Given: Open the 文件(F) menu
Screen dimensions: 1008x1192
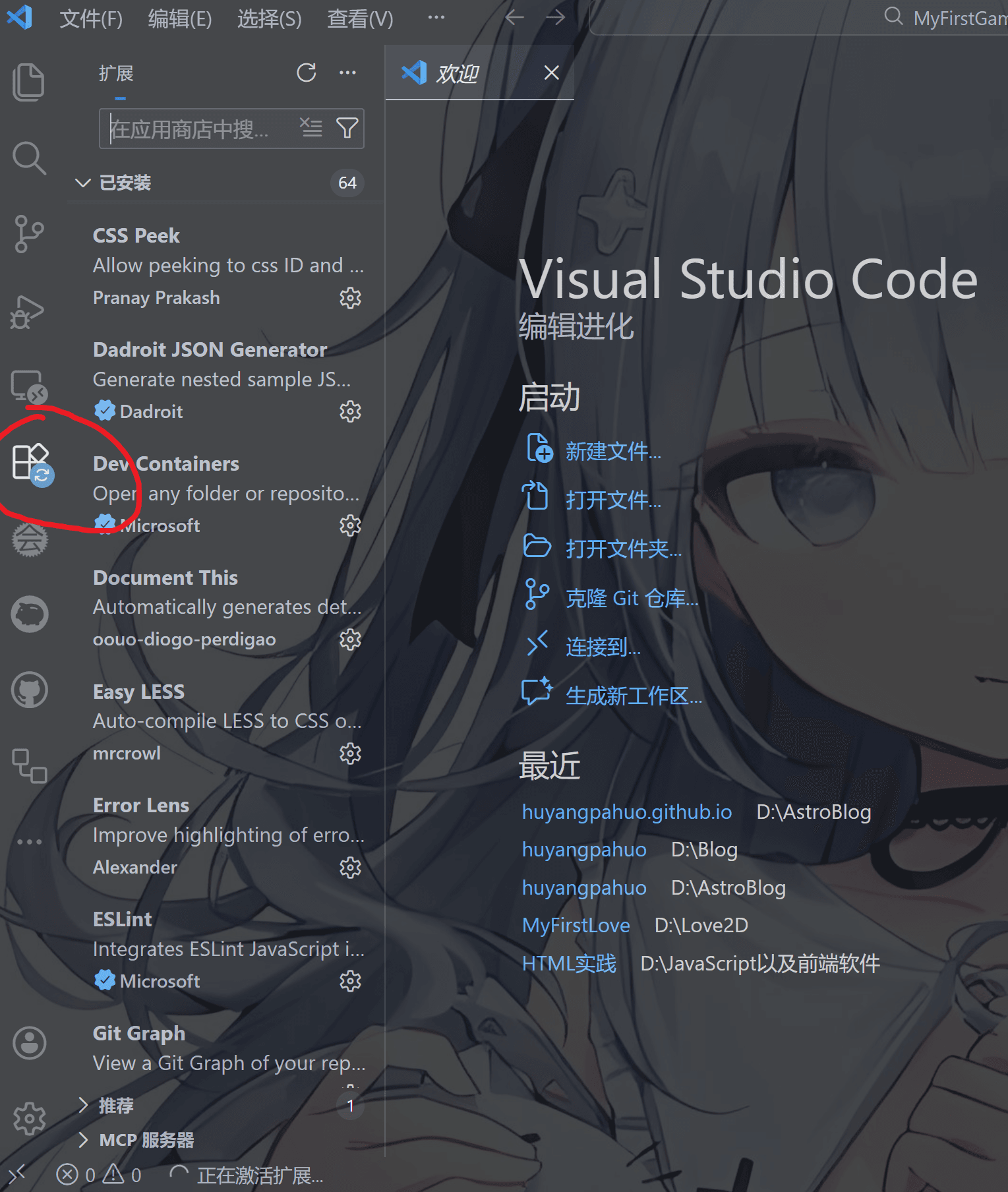Looking at the screenshot, I should (x=90, y=18).
